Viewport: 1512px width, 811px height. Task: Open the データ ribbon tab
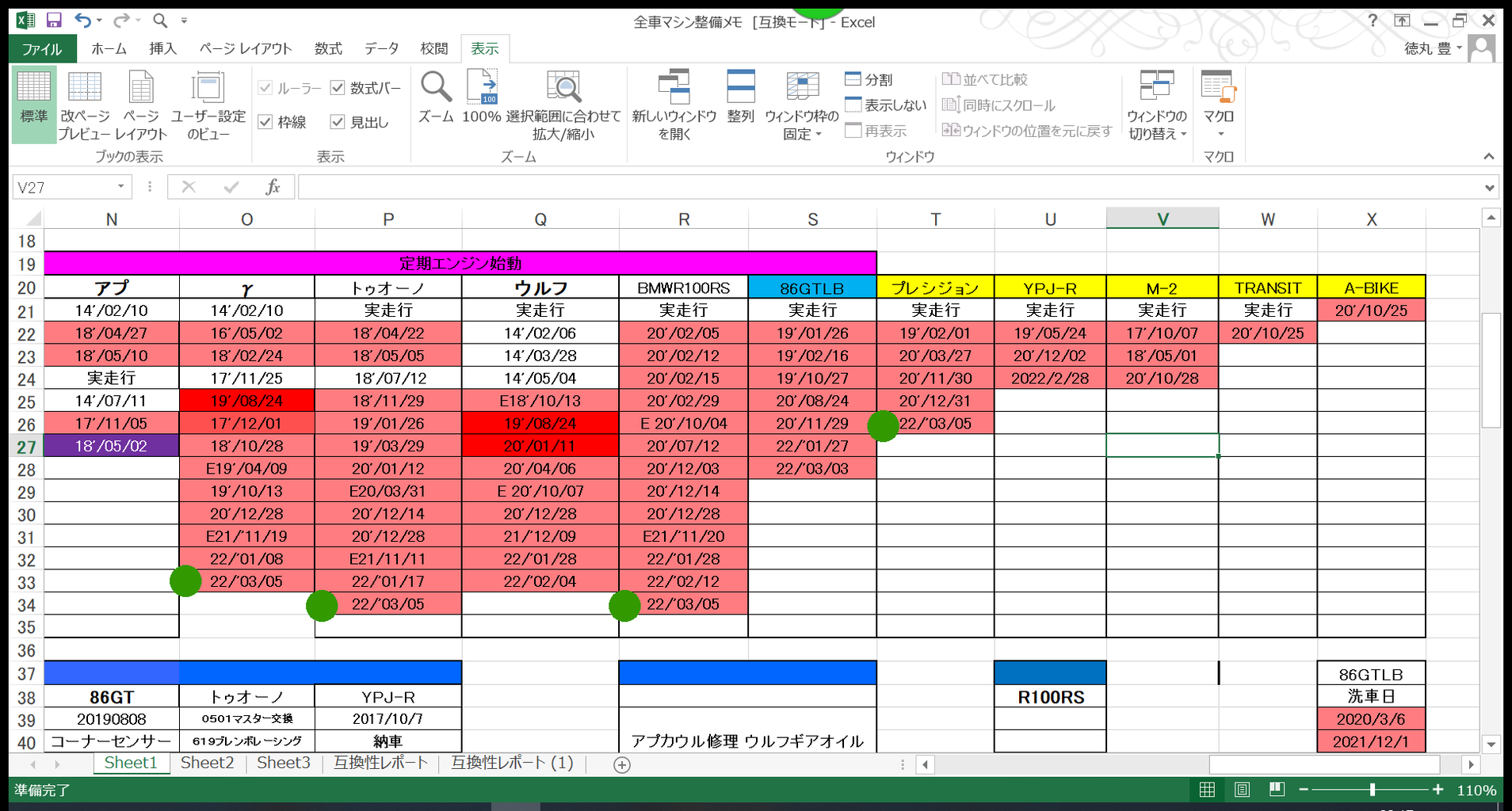pos(381,48)
